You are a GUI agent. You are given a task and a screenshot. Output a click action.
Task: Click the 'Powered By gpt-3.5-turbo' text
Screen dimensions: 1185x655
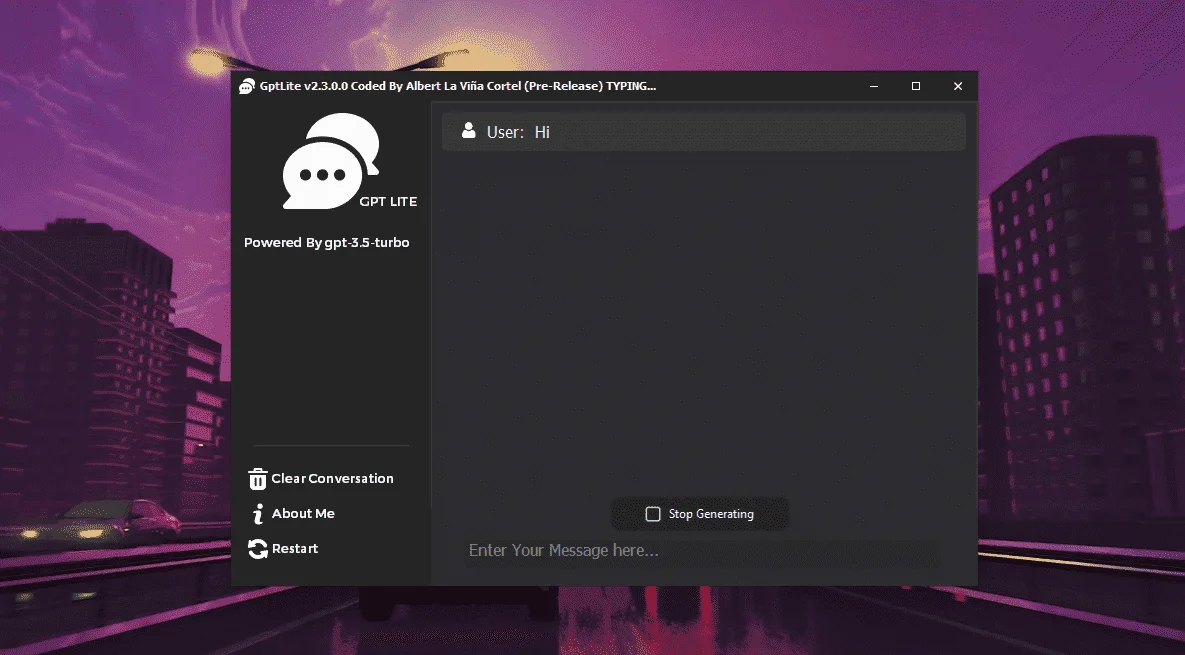click(x=326, y=243)
